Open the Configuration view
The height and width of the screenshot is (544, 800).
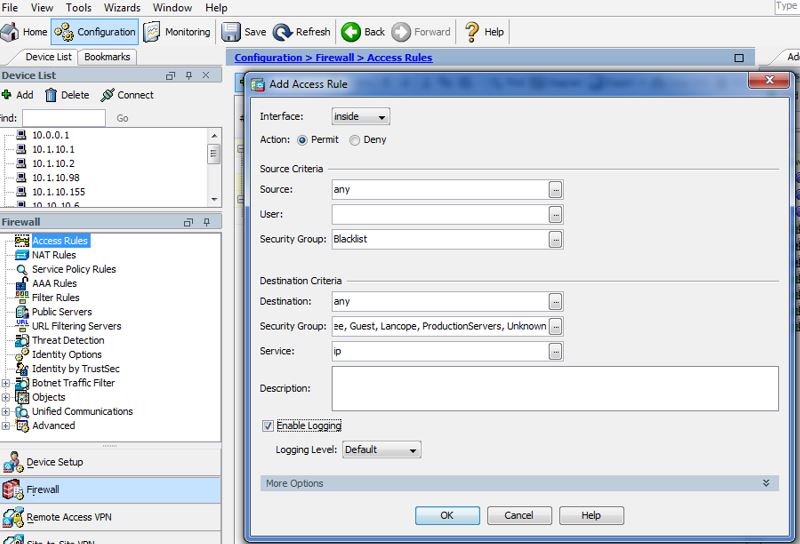pyautogui.click(x=95, y=32)
